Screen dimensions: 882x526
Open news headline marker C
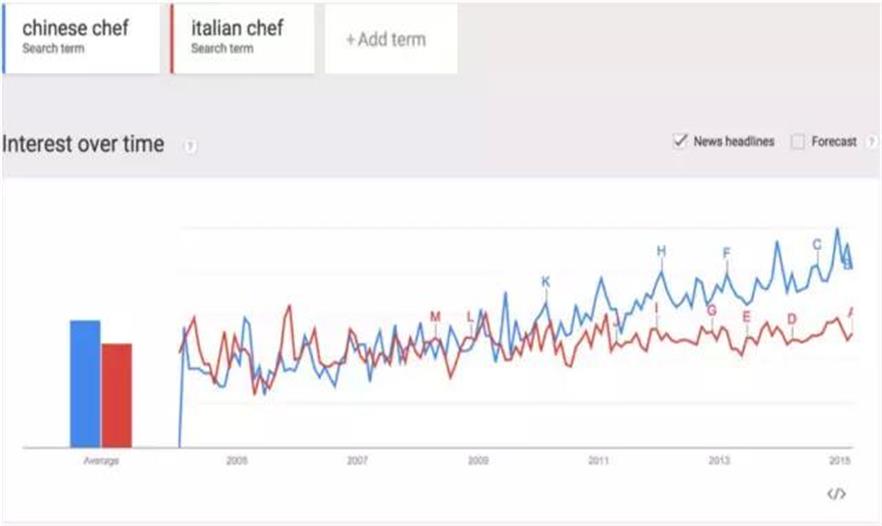tap(817, 244)
